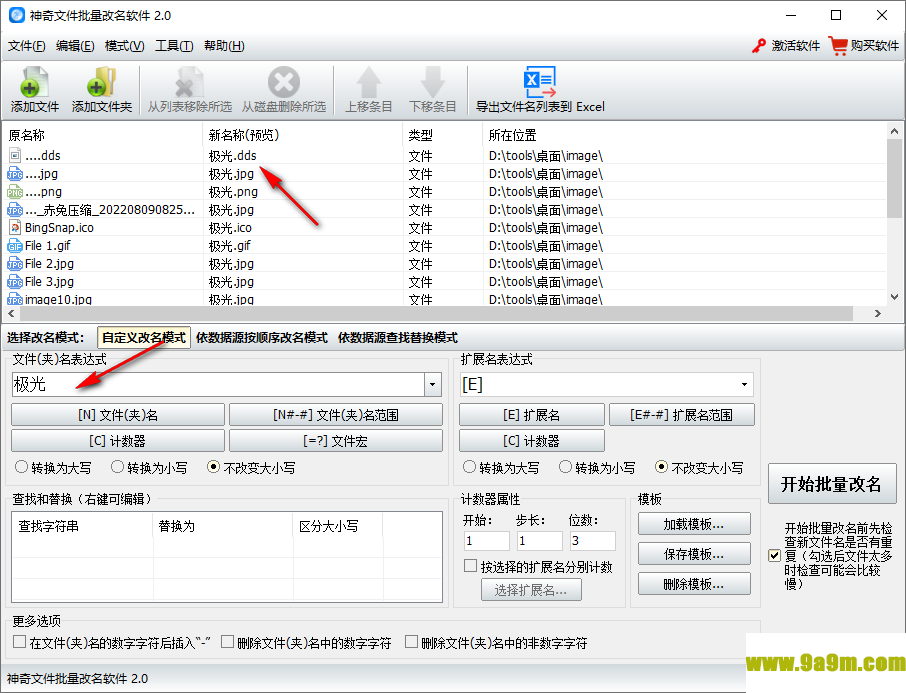Toggle 'count separately by selected extension' (按选择的扩展名分别计数) checkbox
This screenshot has width=906, height=693.
click(470, 566)
